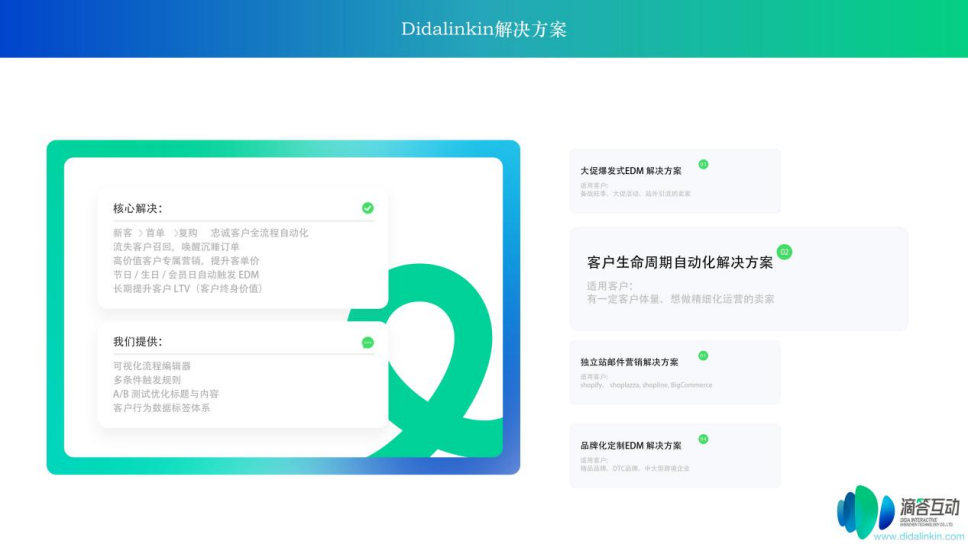The width and height of the screenshot is (968, 545).
Task: Click the green chat bubble beside 我们提供
Action: point(367,343)
